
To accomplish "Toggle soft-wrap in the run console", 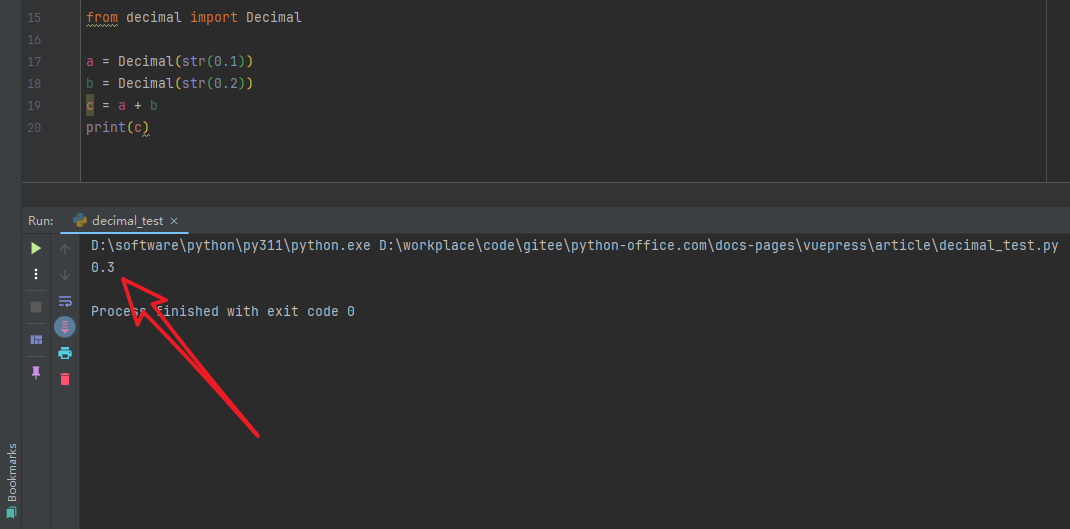I will 65,301.
